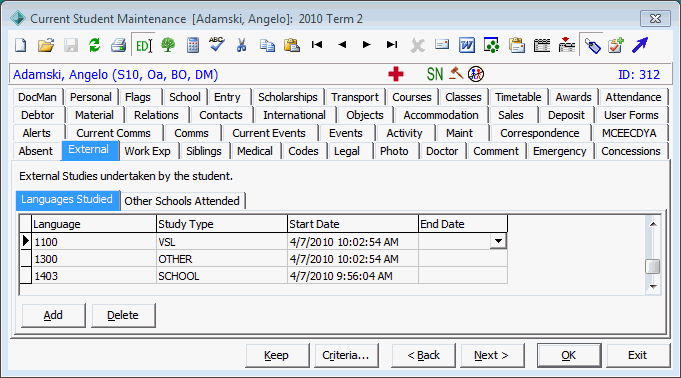Image resolution: width=681 pixels, height=378 pixels.
Task: Jump to first record icon
Action: [317, 44]
